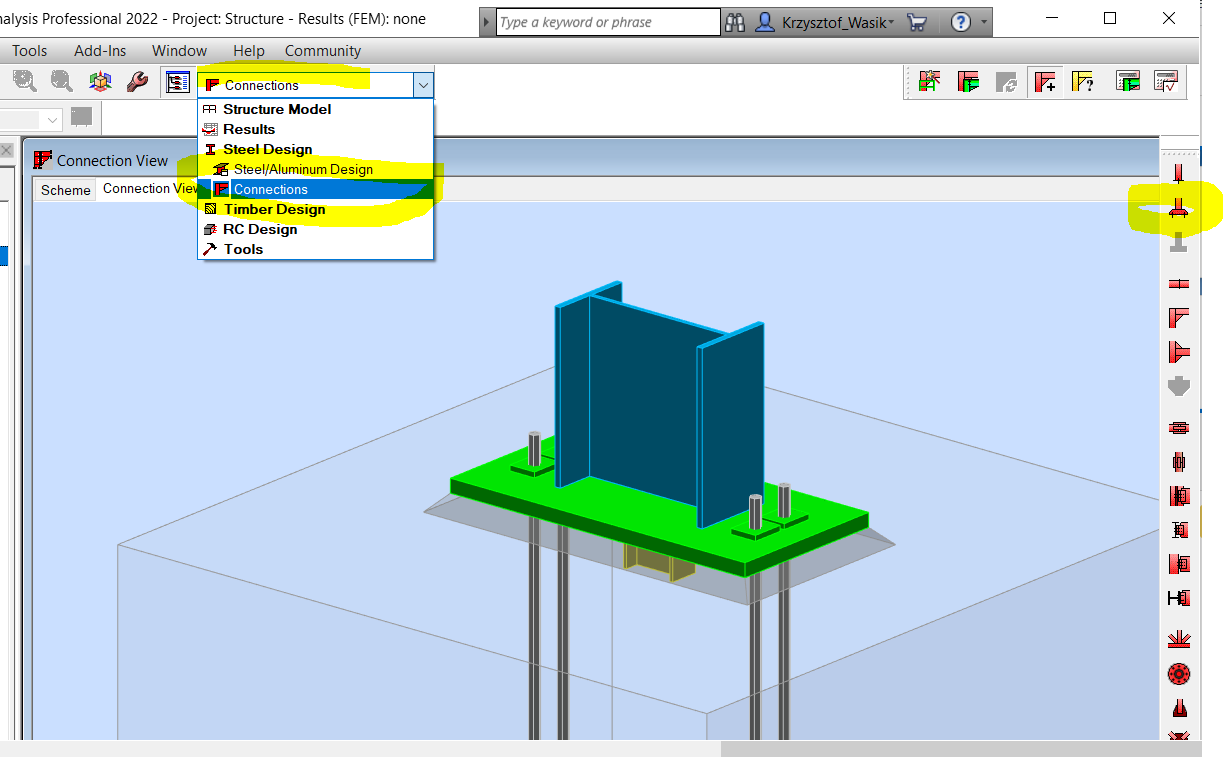Click the 3D colored cube view icon
This screenshot has height=757, width=1223.
[x=101, y=83]
